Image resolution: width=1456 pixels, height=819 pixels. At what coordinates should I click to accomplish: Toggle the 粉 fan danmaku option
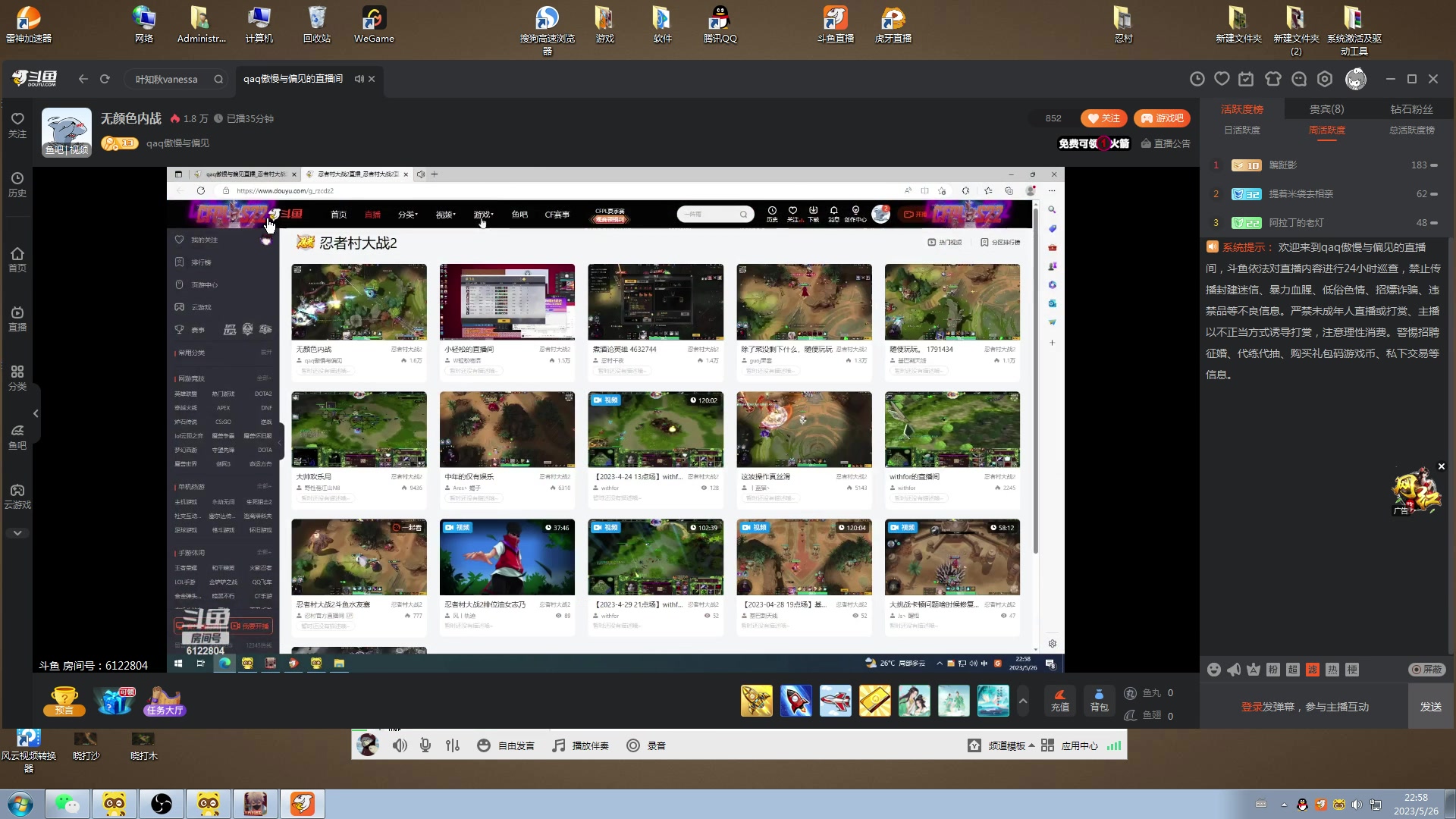pyautogui.click(x=1273, y=670)
